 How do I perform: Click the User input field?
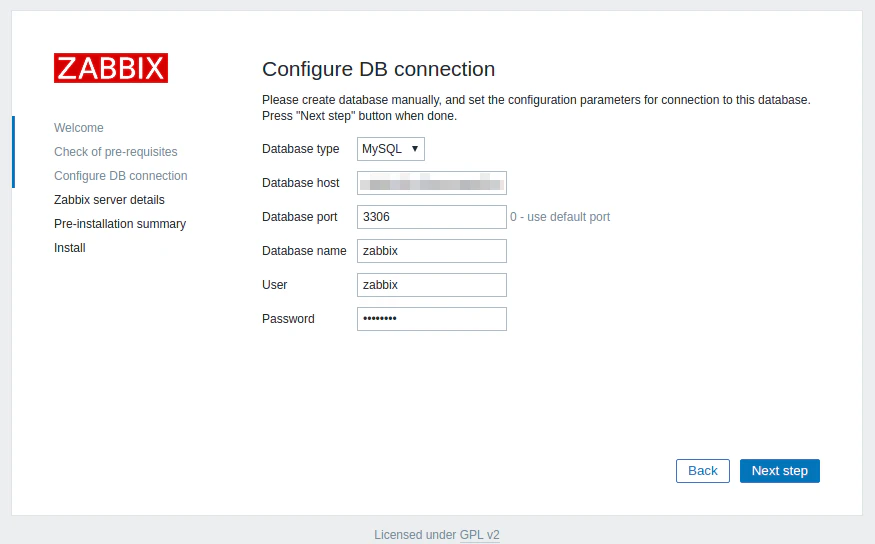(x=432, y=285)
